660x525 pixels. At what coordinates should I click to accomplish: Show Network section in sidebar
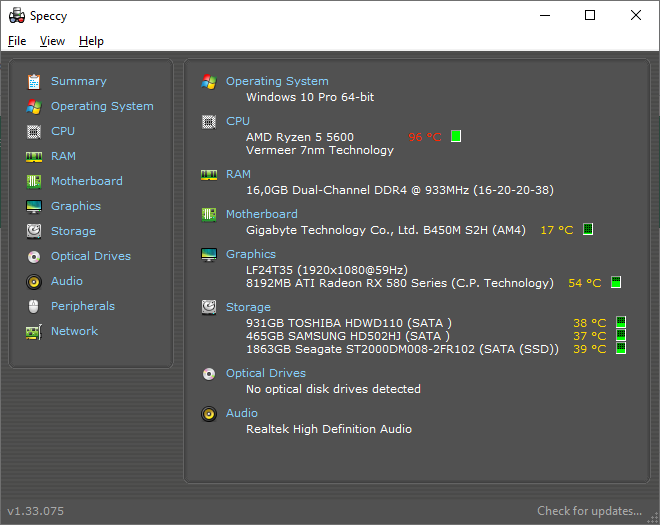tap(75, 331)
